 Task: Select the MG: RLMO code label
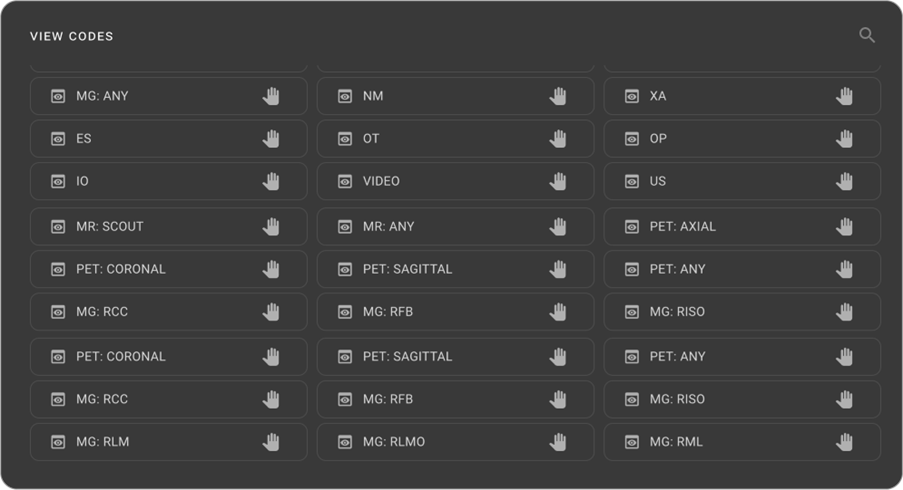click(394, 441)
